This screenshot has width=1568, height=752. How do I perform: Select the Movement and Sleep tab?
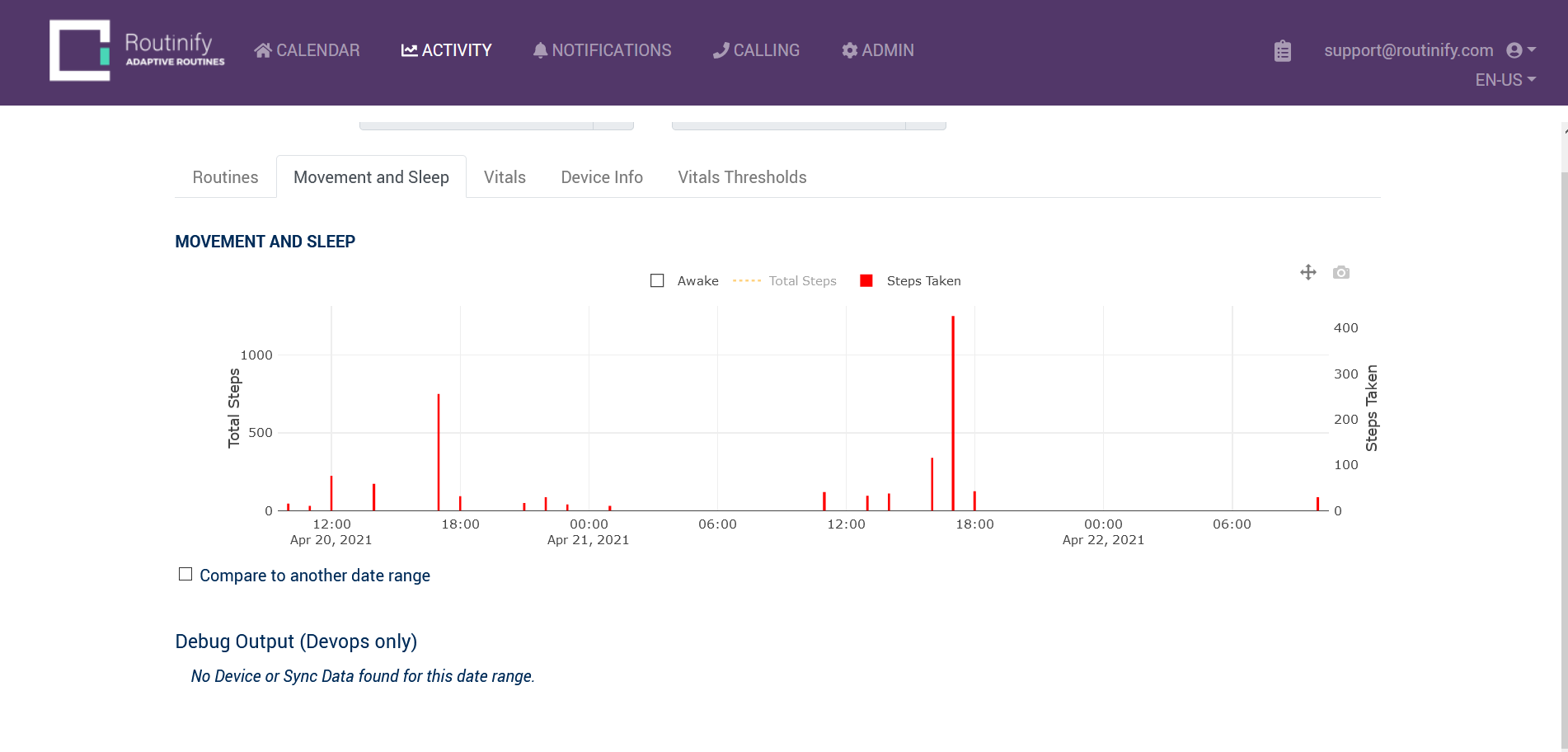pos(371,177)
